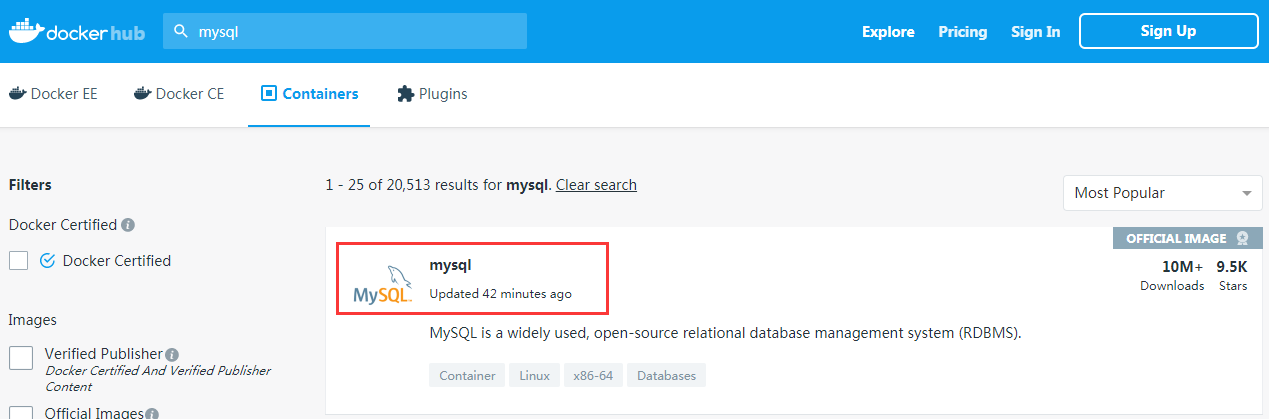Click the Official Images info icon
This screenshot has width=1269, height=419.
pyautogui.click(x=153, y=413)
